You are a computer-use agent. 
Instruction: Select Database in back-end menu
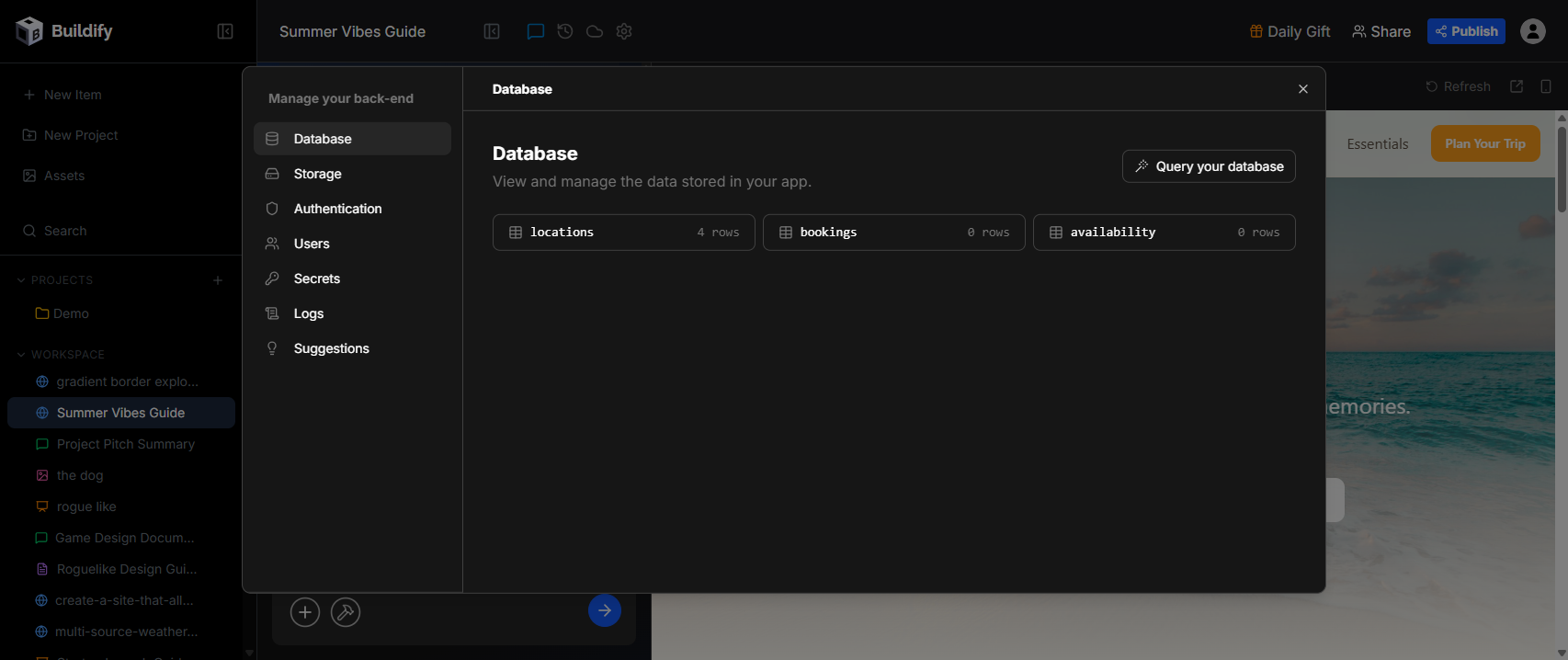(352, 139)
